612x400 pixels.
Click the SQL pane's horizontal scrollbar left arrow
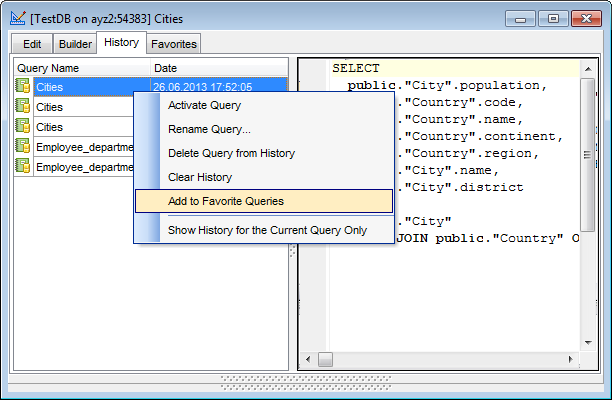click(x=325, y=358)
